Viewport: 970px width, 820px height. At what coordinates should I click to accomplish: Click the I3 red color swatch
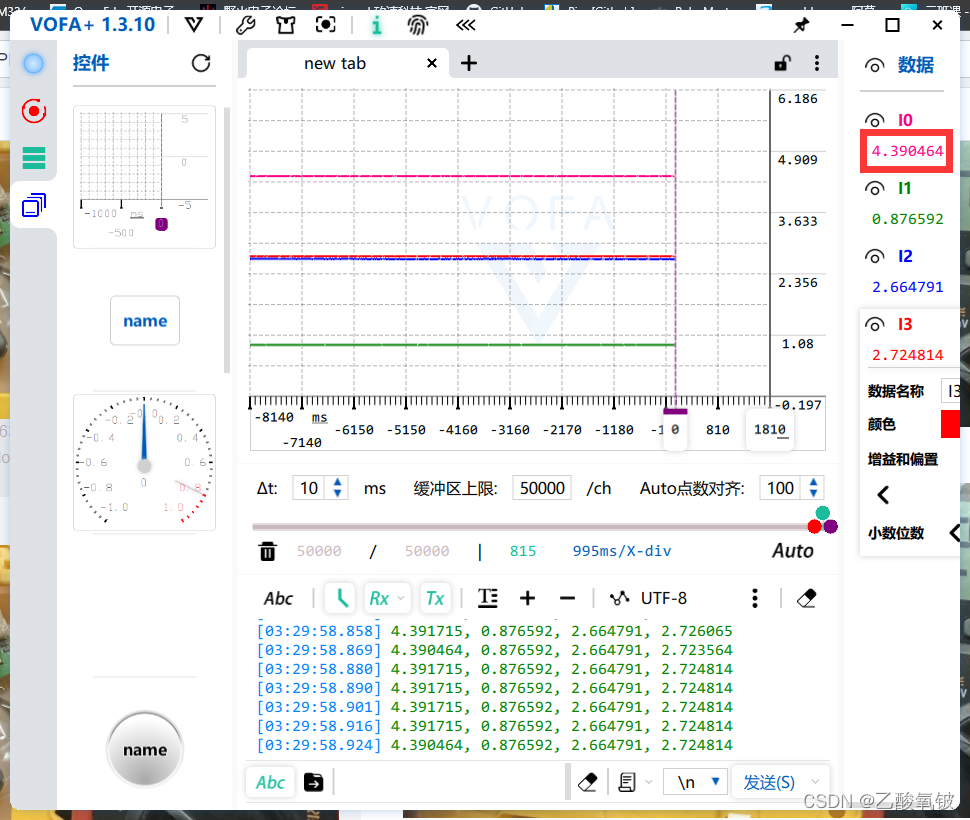pyautogui.click(x=950, y=424)
